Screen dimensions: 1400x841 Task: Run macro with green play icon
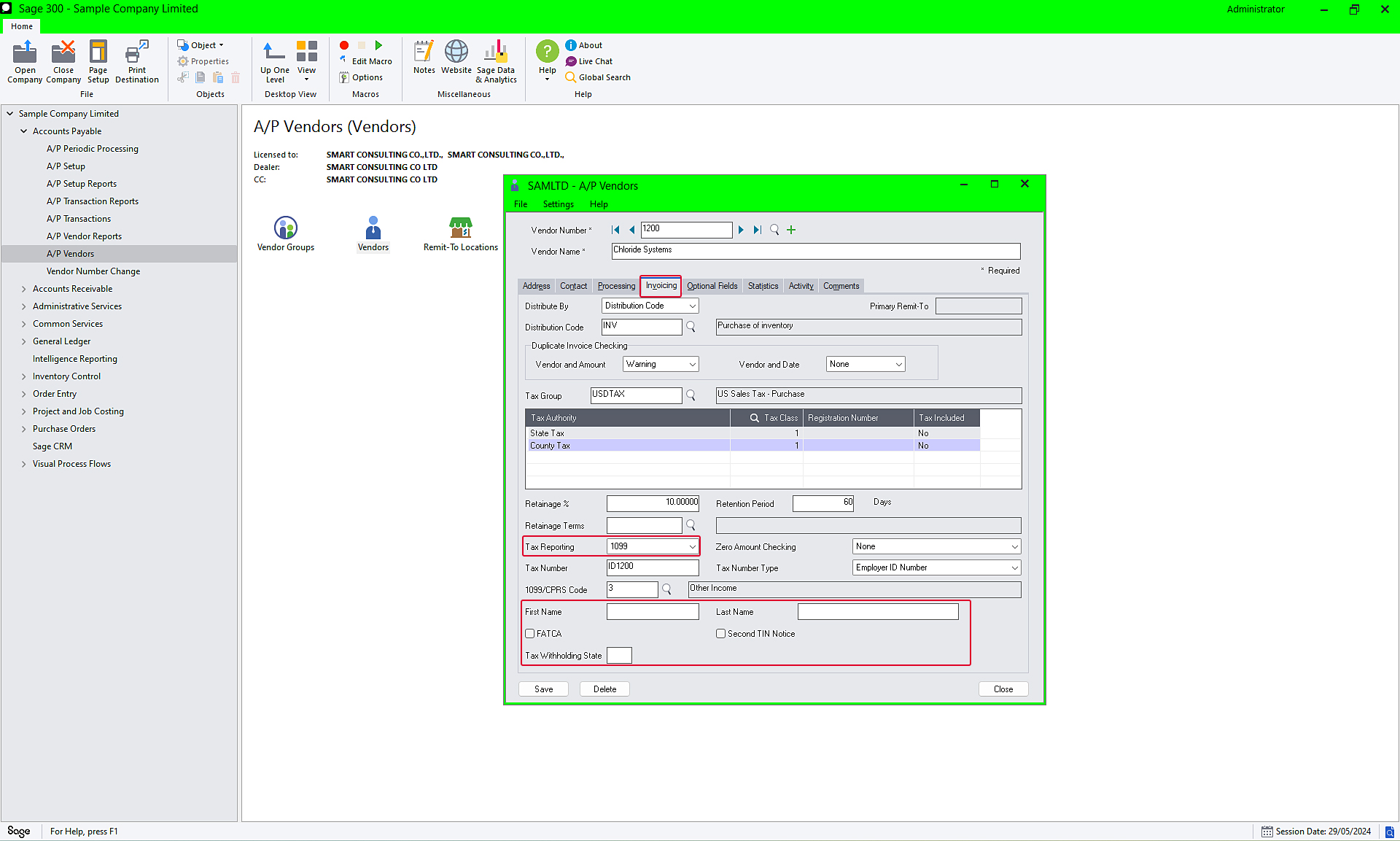click(x=378, y=45)
